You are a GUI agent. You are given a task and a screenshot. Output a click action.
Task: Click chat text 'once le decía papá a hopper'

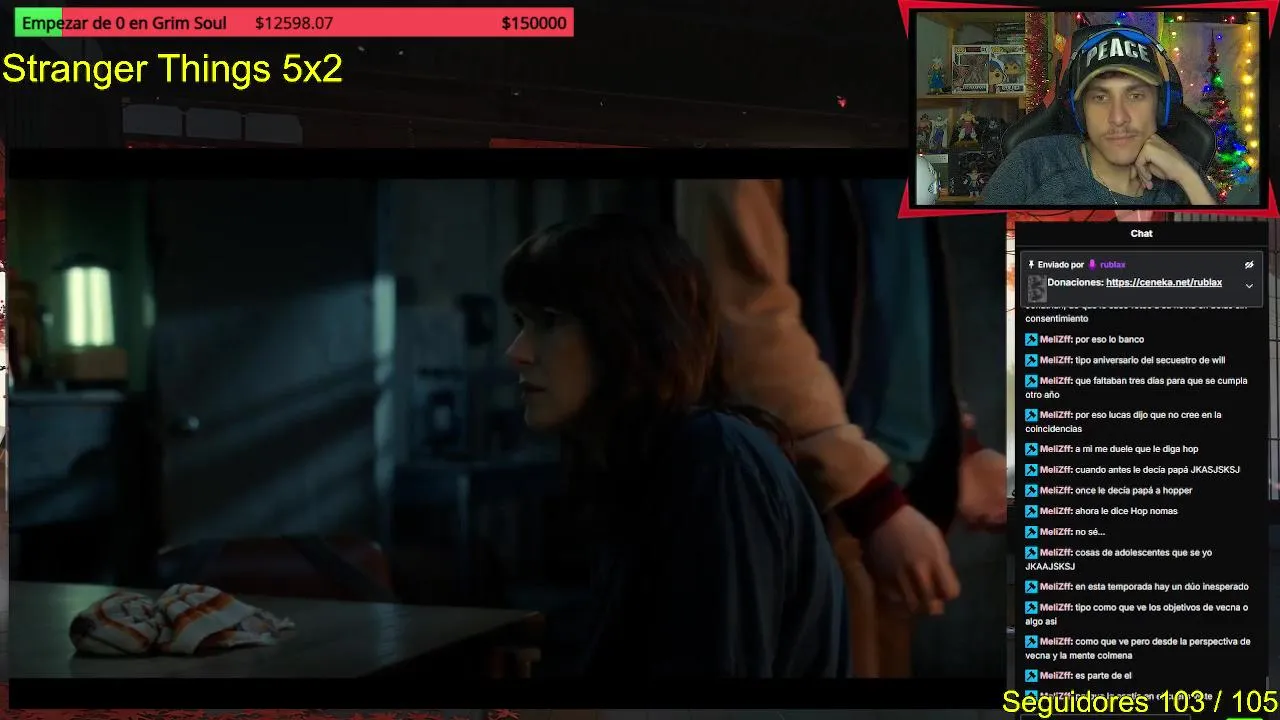click(x=1134, y=491)
